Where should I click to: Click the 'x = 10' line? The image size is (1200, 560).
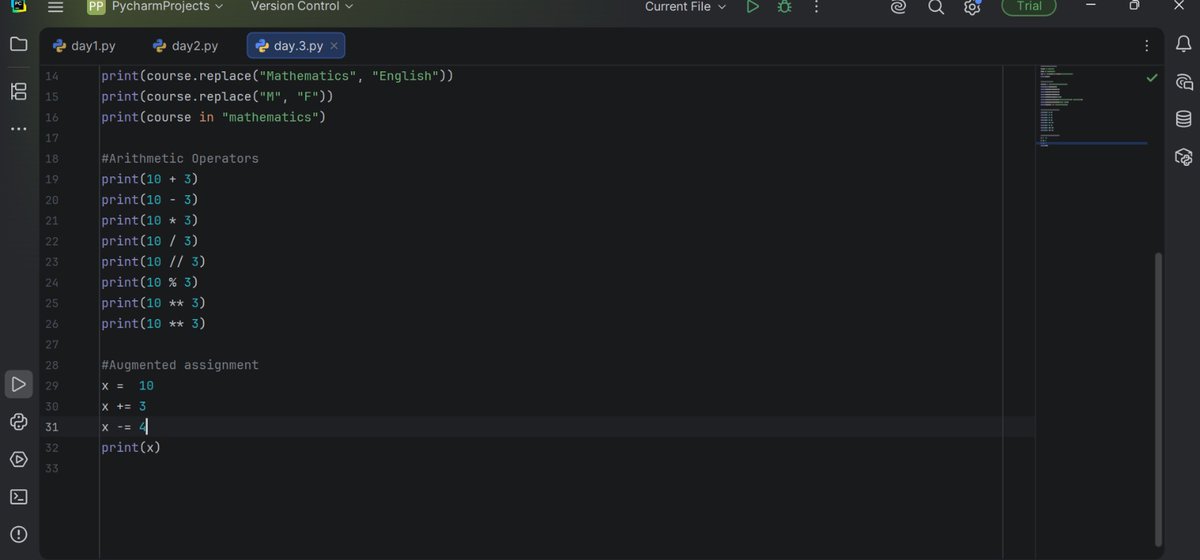[x=128, y=386]
